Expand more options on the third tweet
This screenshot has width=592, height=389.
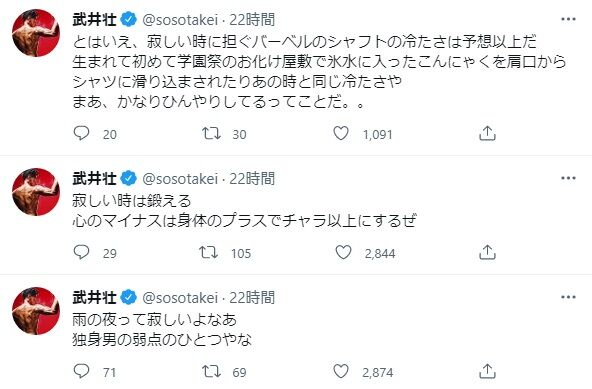pos(568,297)
